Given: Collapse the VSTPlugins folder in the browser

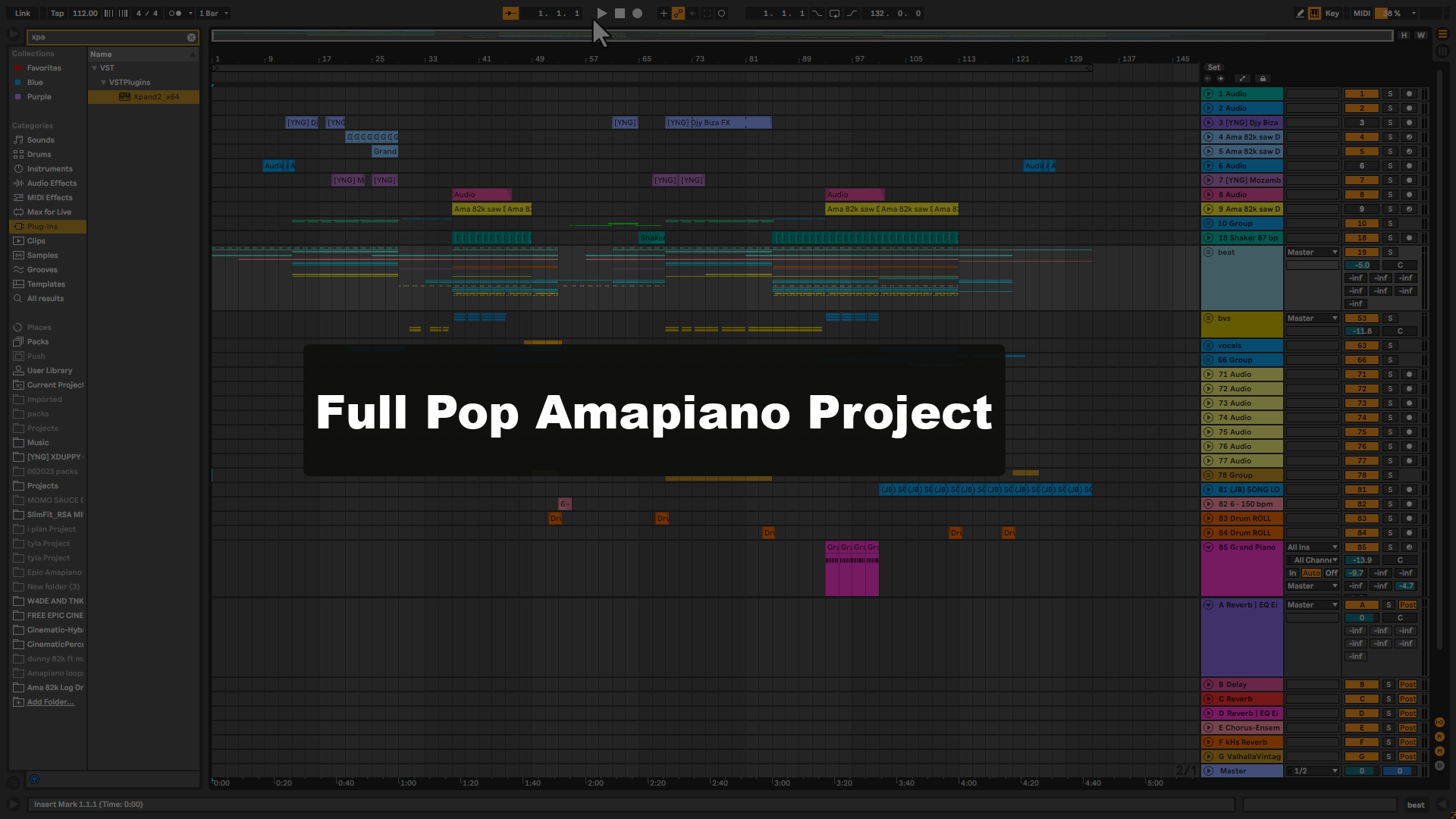Looking at the screenshot, I should [103, 82].
